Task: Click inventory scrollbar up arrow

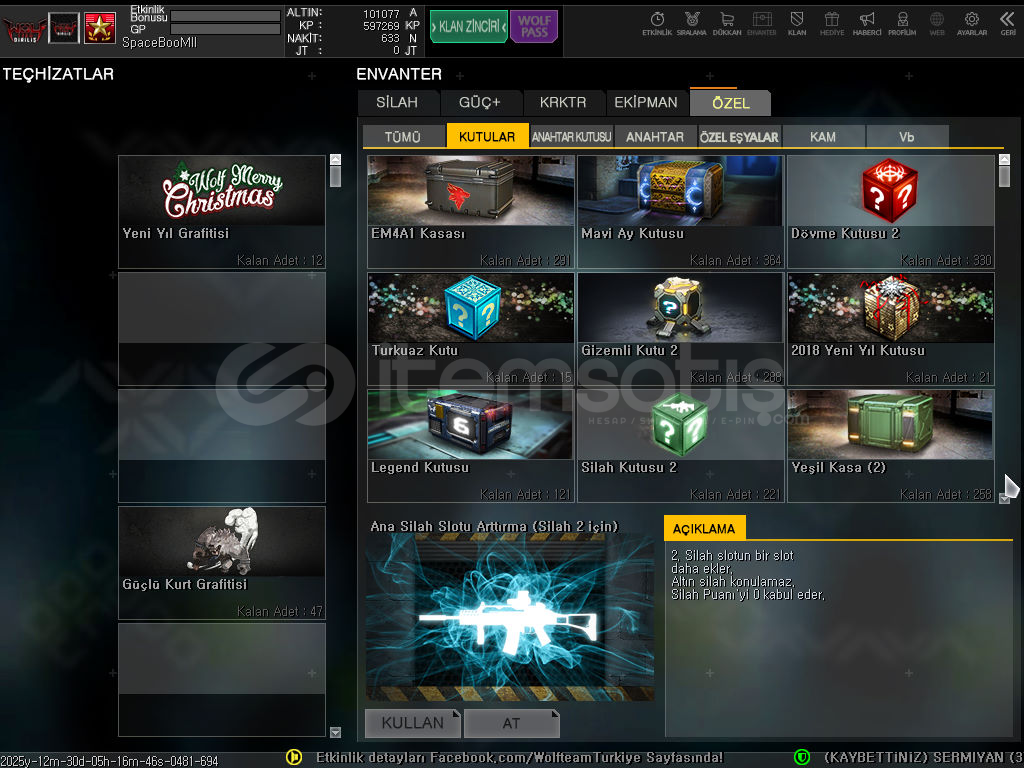Action: pyautogui.click(x=1004, y=159)
